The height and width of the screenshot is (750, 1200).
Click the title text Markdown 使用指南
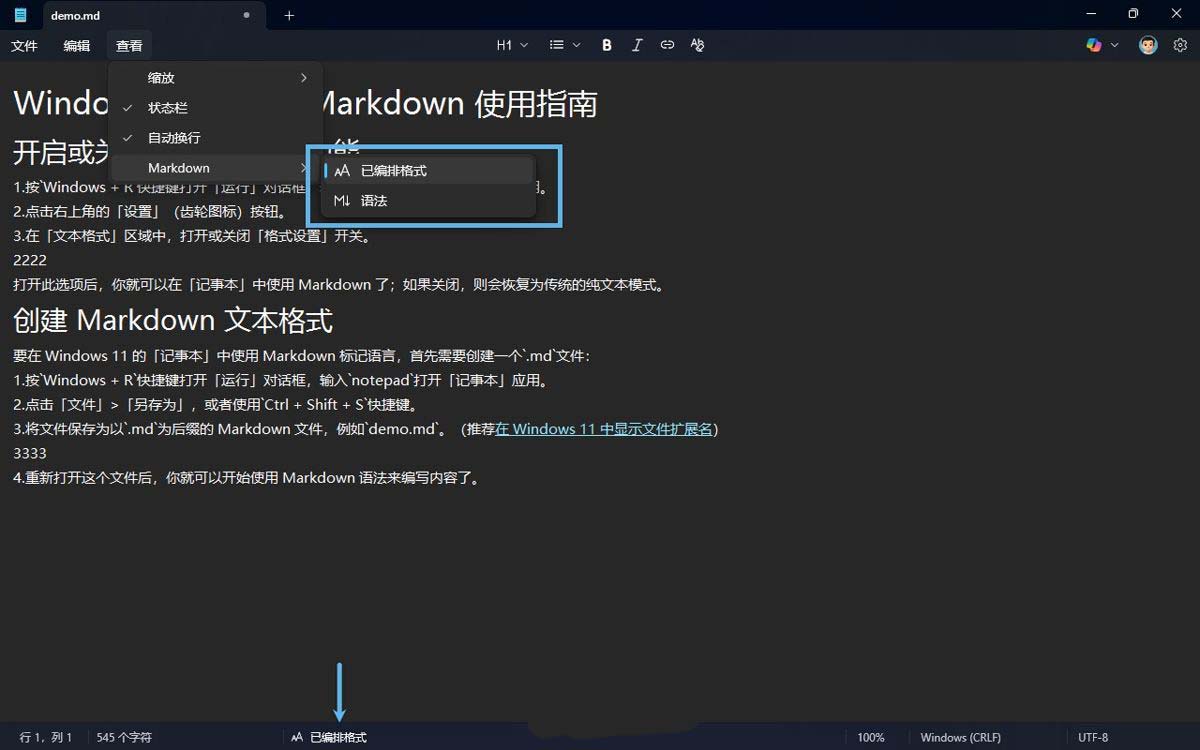457,103
